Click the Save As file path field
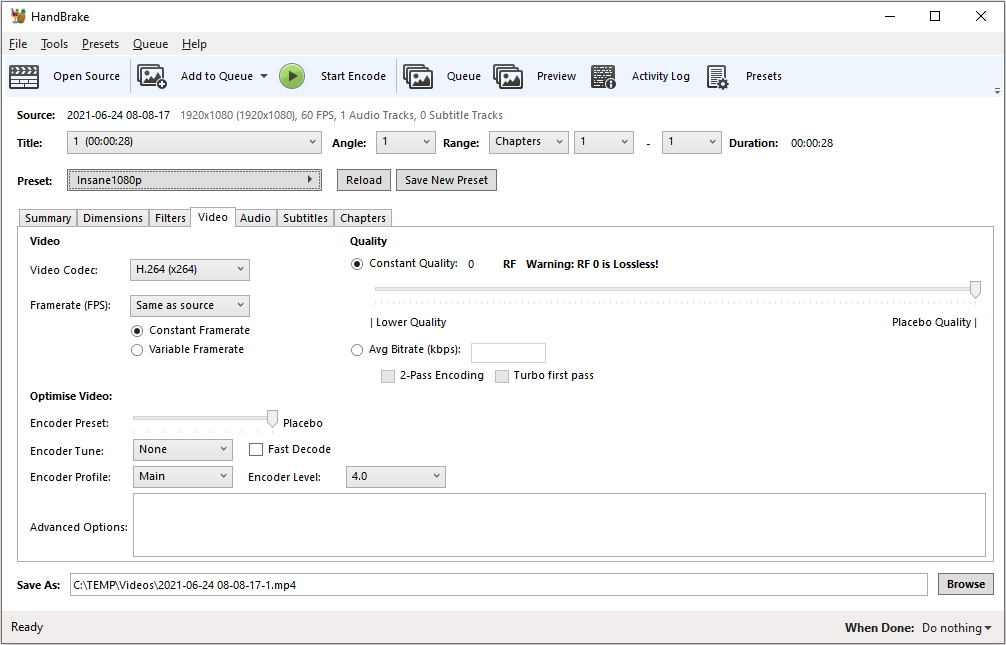Viewport: 1006px width, 645px height. pos(499,585)
